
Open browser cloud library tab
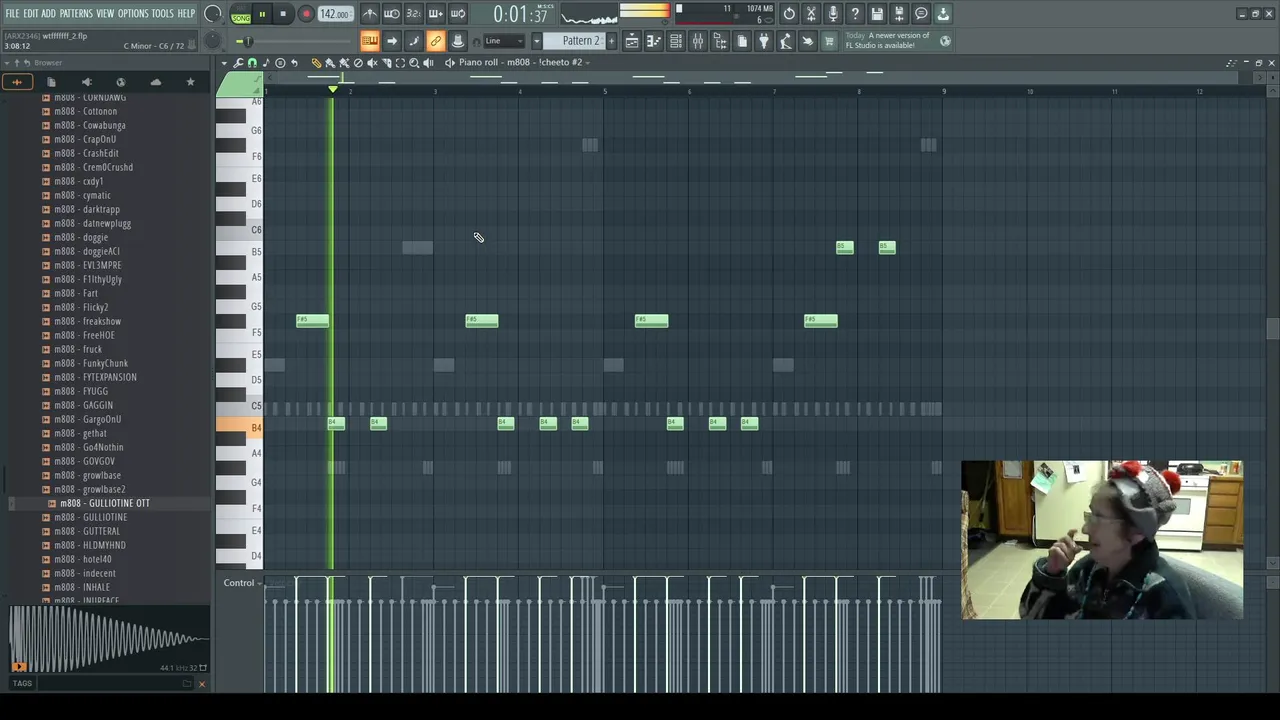tap(155, 82)
